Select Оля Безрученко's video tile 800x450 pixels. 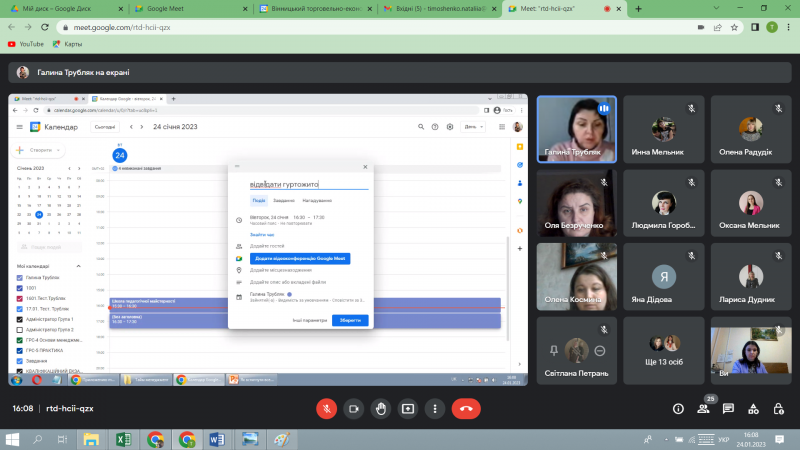[577, 203]
